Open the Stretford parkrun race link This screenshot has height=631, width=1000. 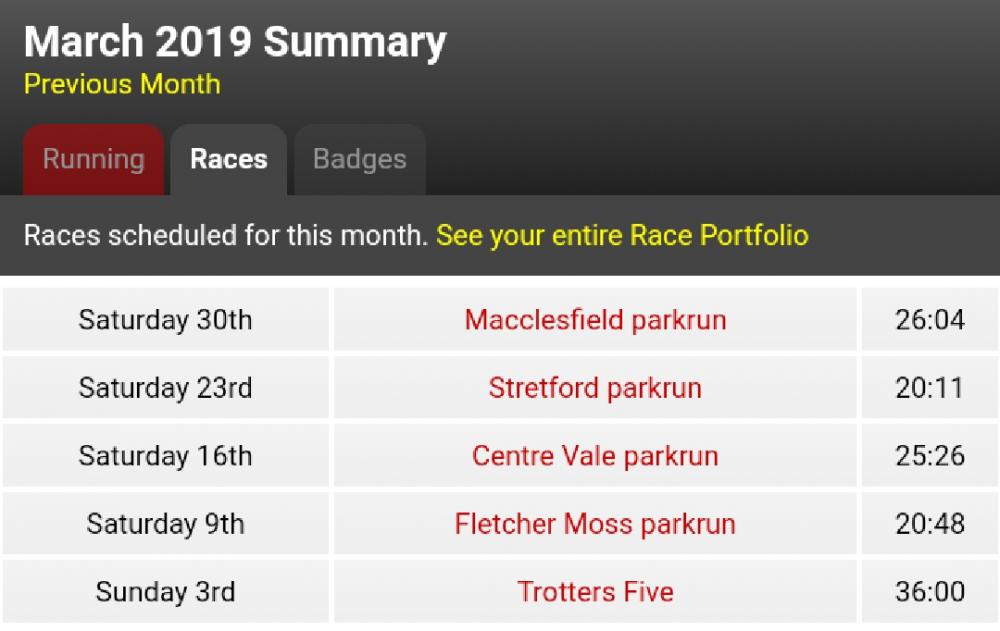595,388
